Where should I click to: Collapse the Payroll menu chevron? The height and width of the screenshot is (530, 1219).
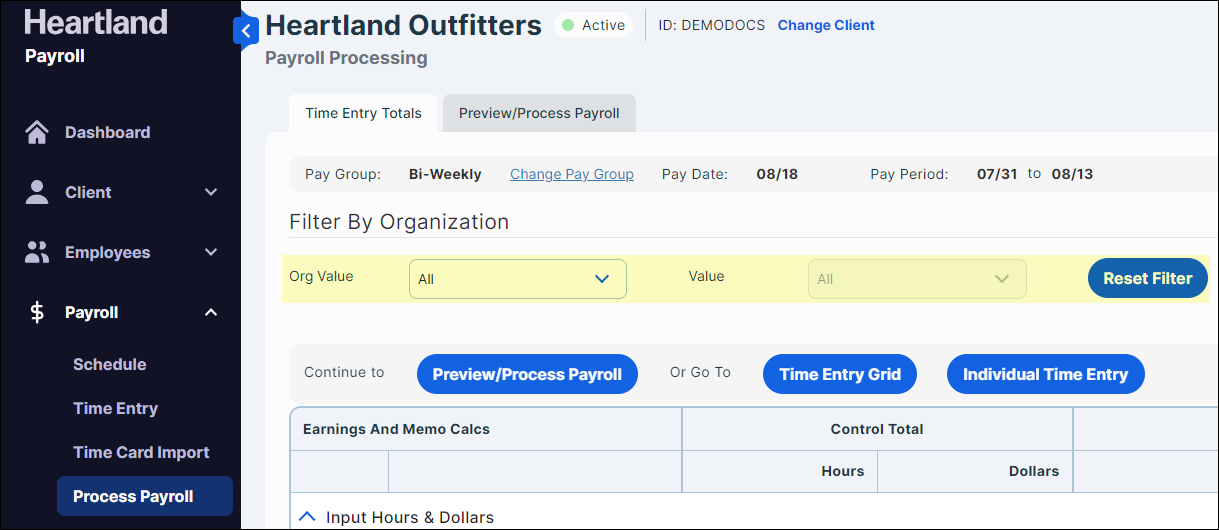tap(211, 313)
